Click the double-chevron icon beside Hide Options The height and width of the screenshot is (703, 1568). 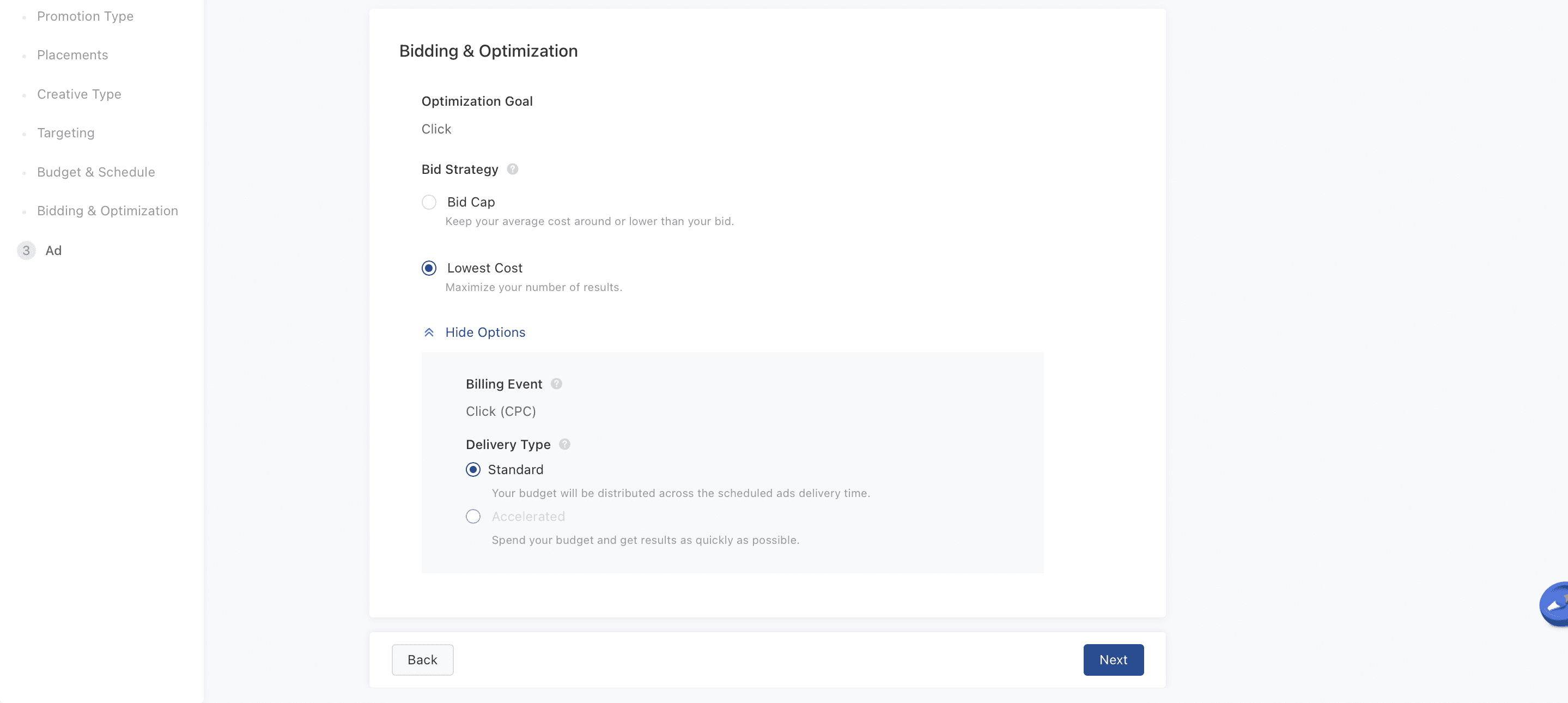tap(429, 332)
